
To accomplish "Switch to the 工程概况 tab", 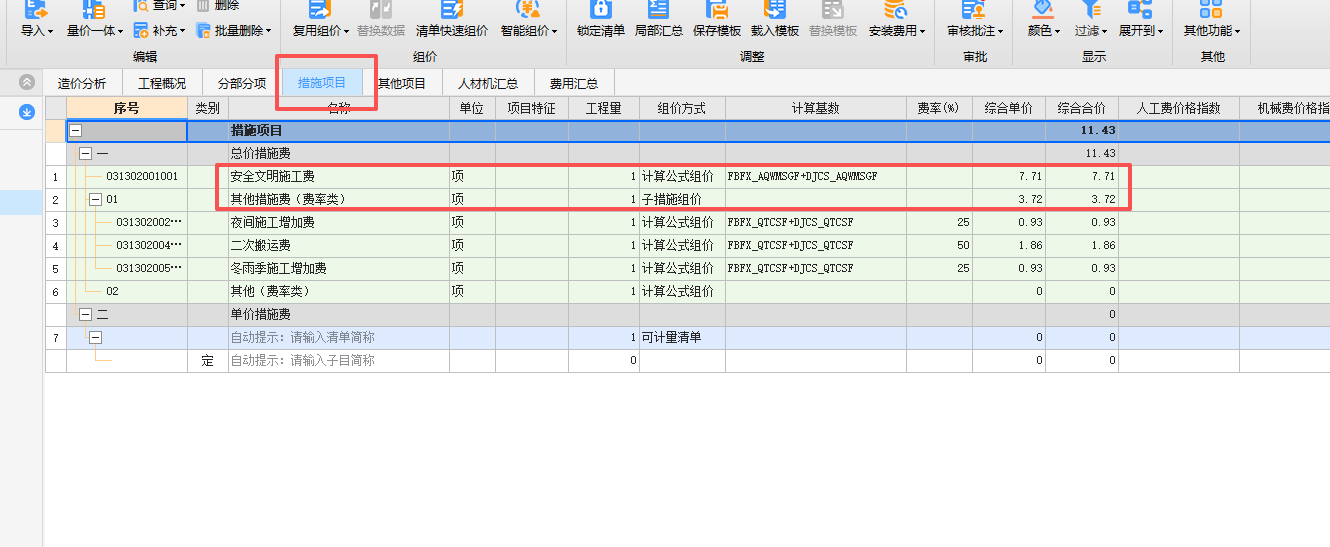I will [x=162, y=83].
